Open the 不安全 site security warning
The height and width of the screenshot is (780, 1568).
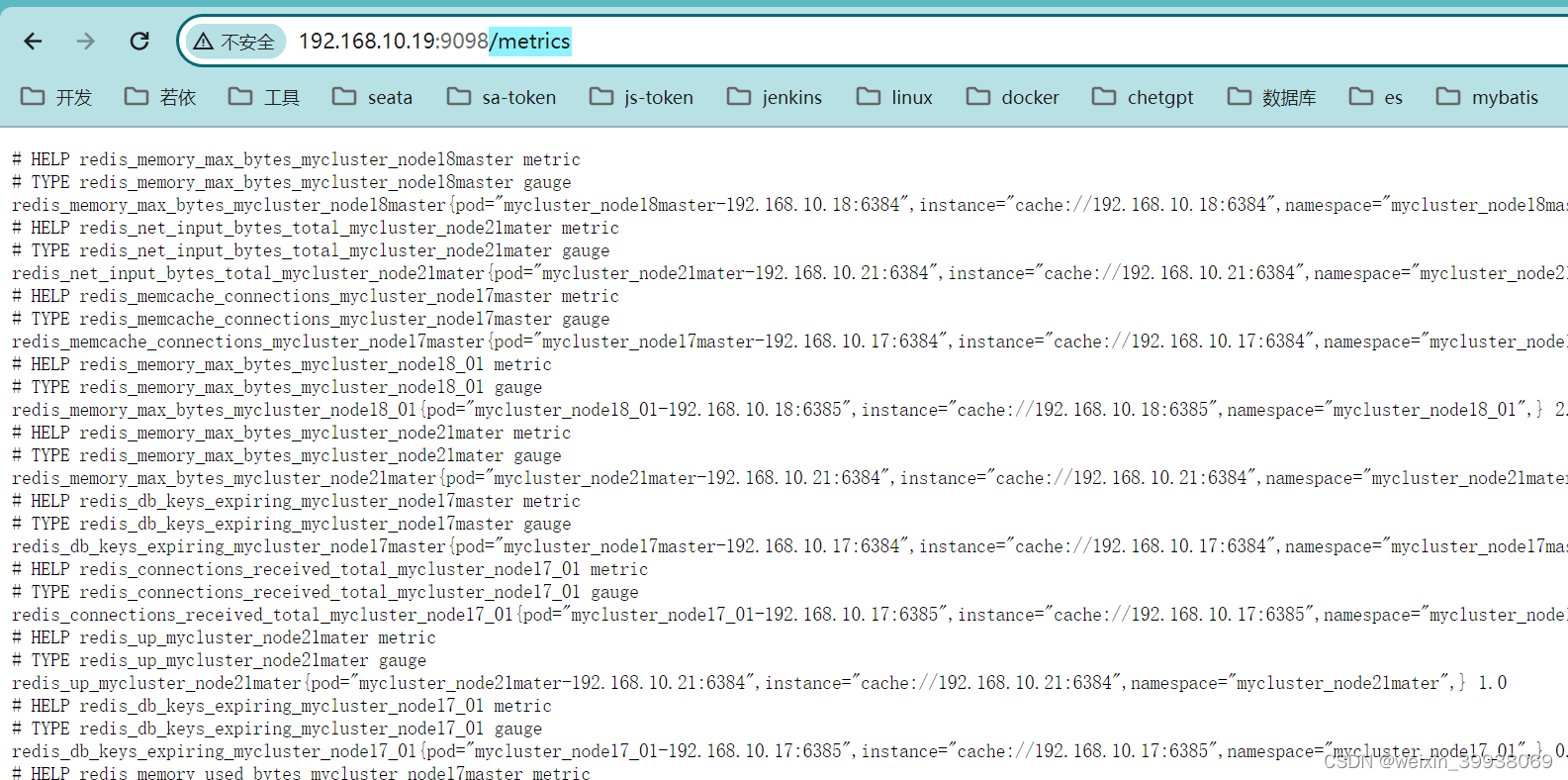click(x=235, y=42)
